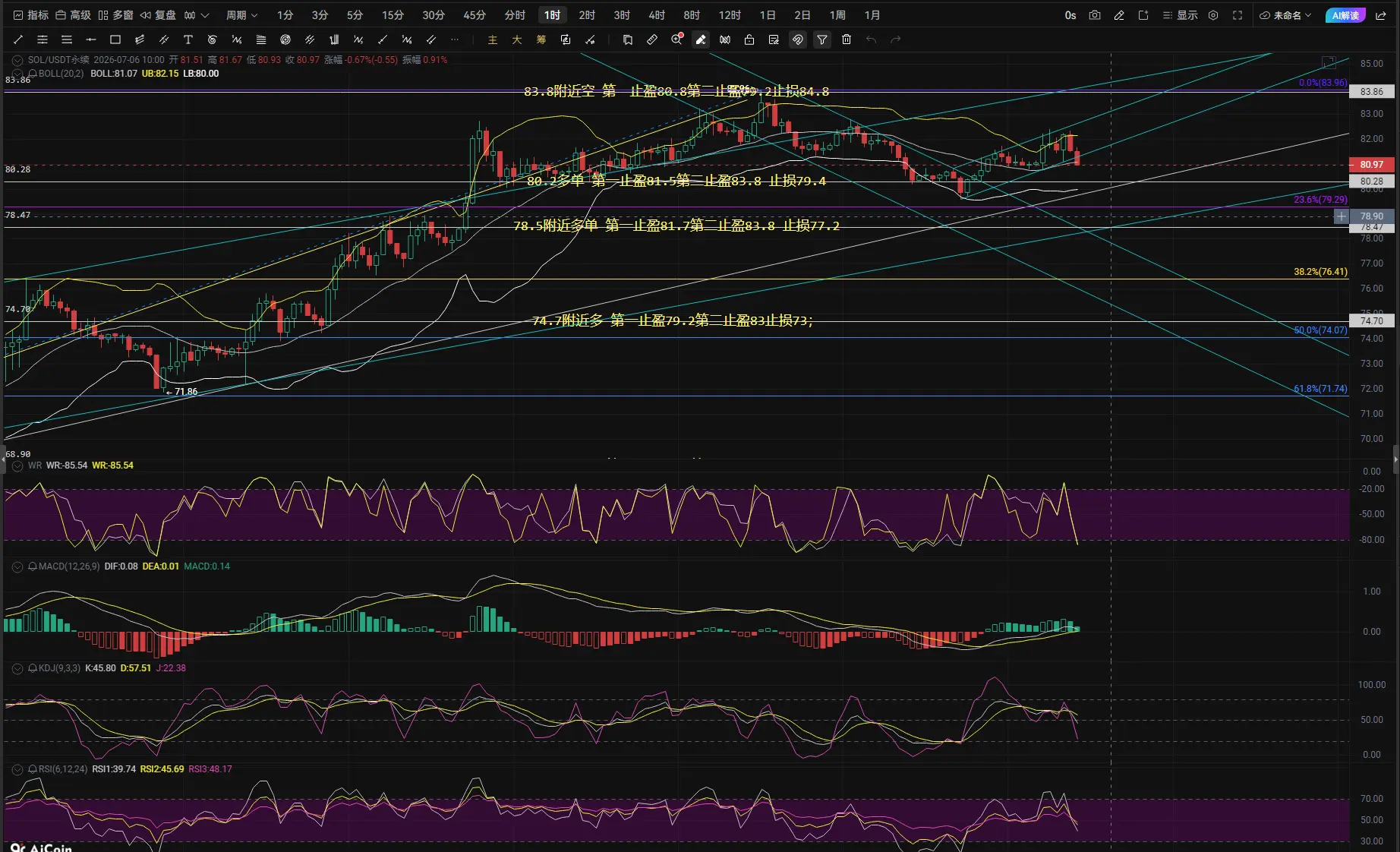The width and height of the screenshot is (1400, 852).
Task: Click the filter funnel icon
Action: click(822, 39)
